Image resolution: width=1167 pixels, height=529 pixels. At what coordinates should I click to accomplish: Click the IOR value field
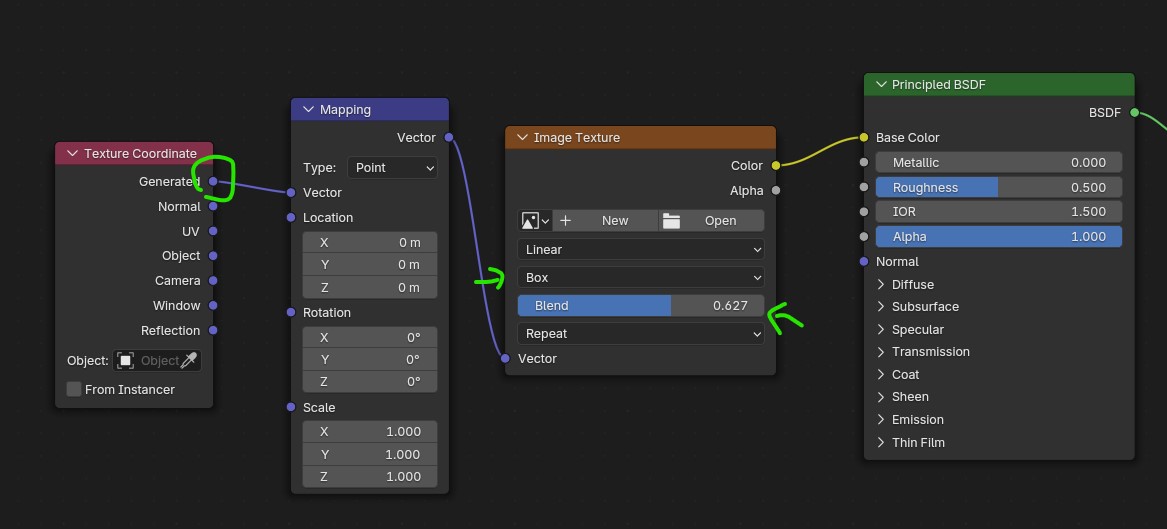pos(998,212)
